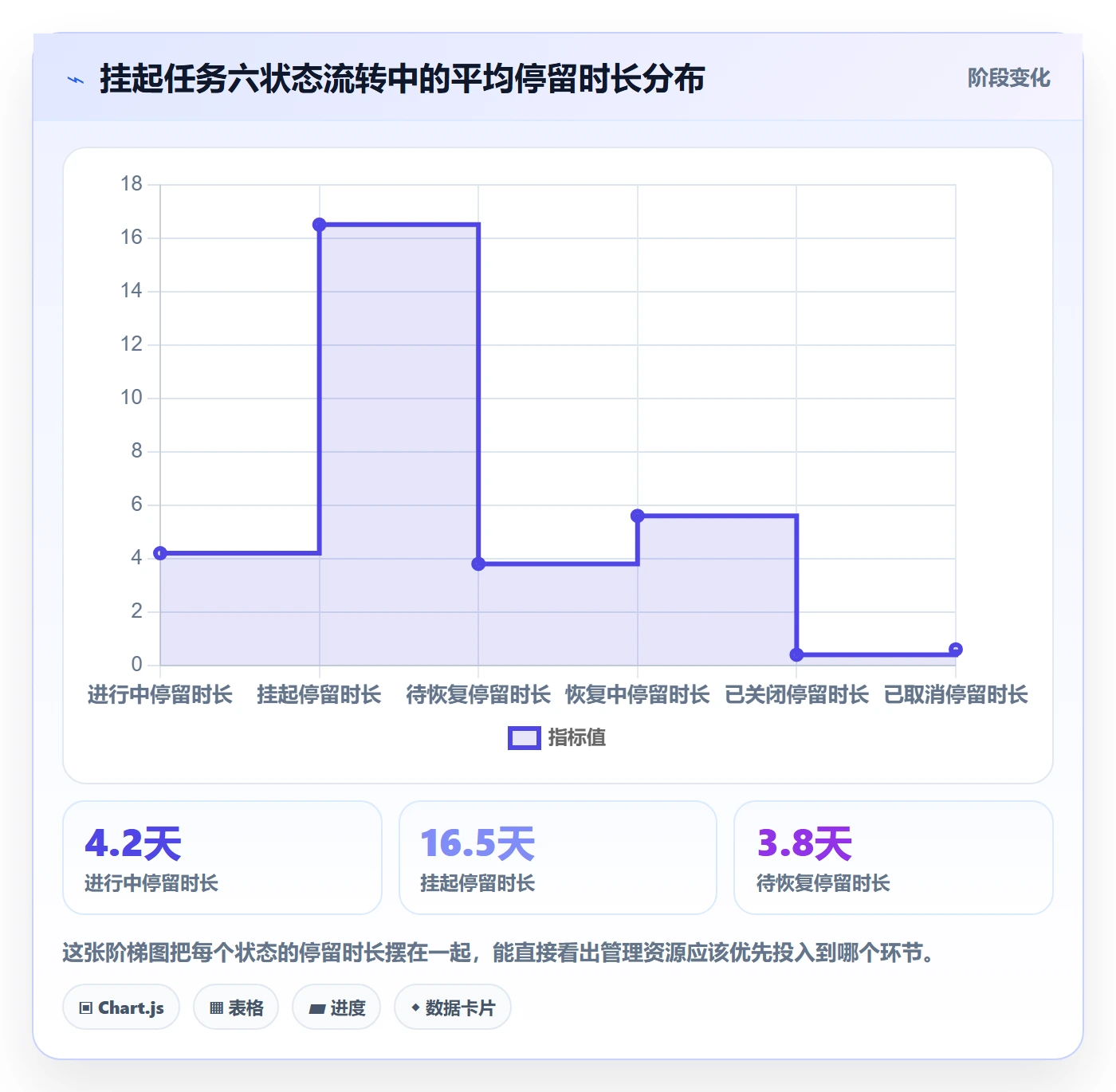Click the diamond icon in 数据卡片 chip

pyautogui.click(x=415, y=1008)
